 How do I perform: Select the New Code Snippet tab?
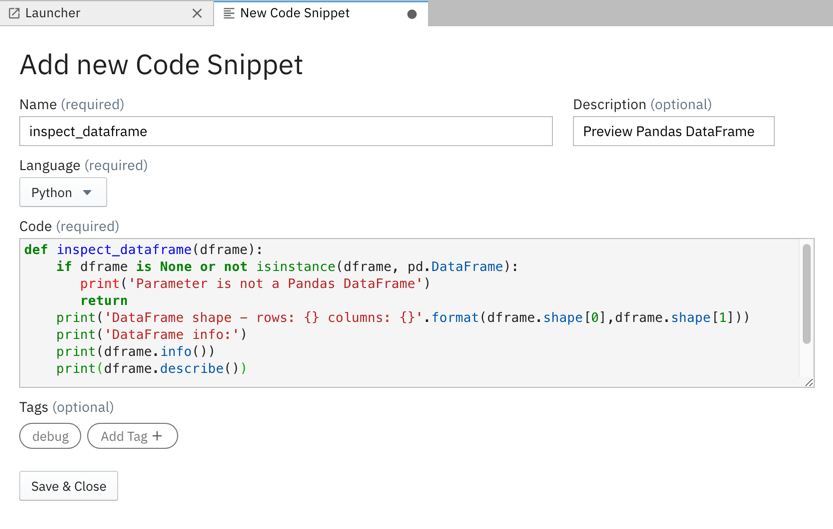pyautogui.click(x=321, y=13)
